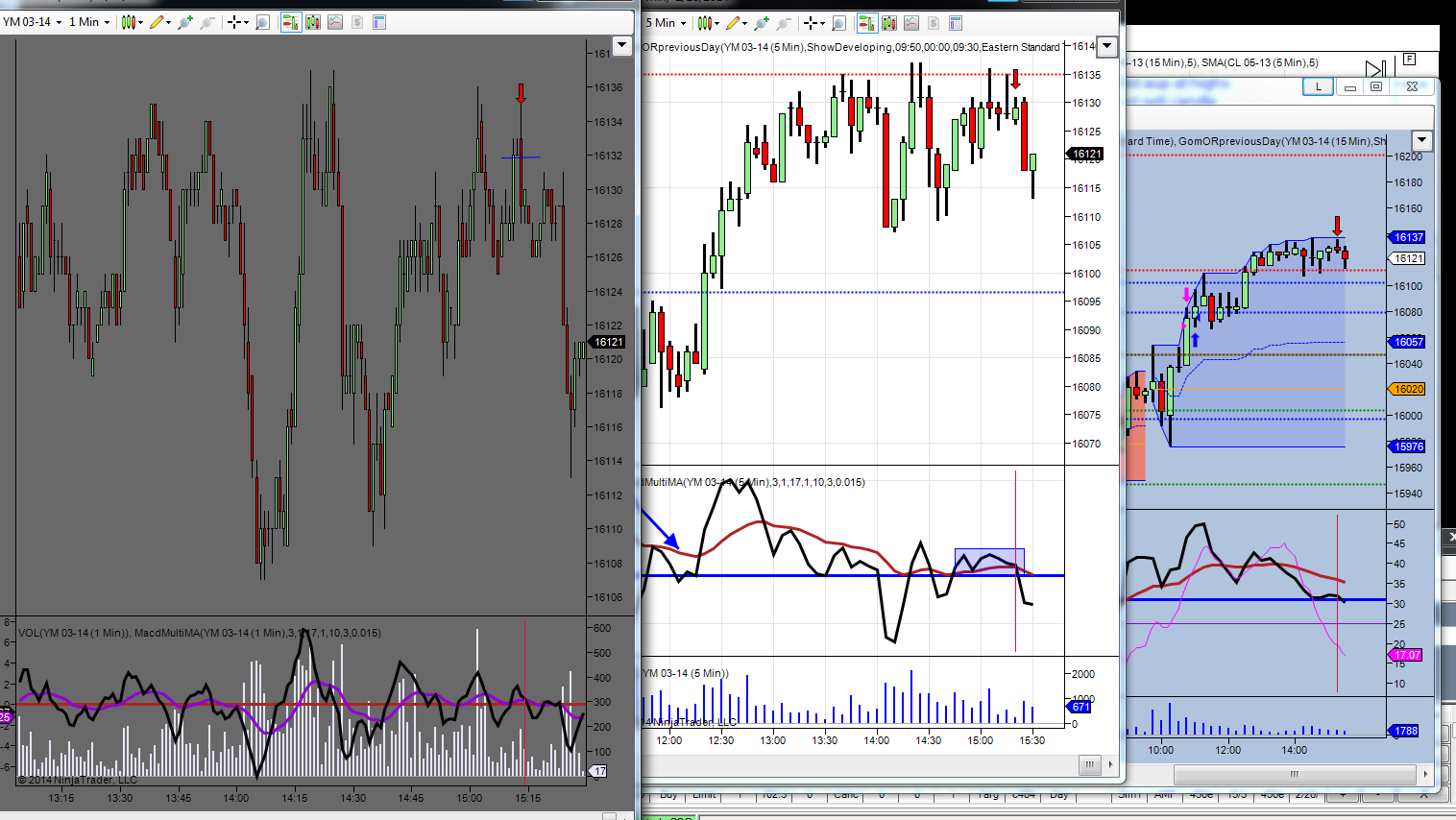
Task: Click zoom out icon on 5 Min chart
Action: pyautogui.click(x=783, y=23)
